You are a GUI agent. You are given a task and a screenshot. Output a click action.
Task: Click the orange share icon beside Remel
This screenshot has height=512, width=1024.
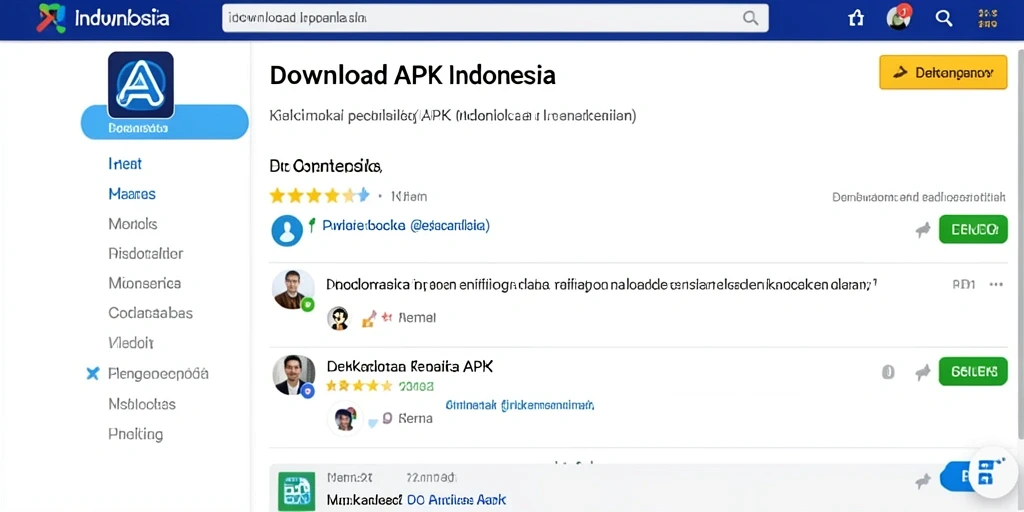pyautogui.click(x=369, y=318)
